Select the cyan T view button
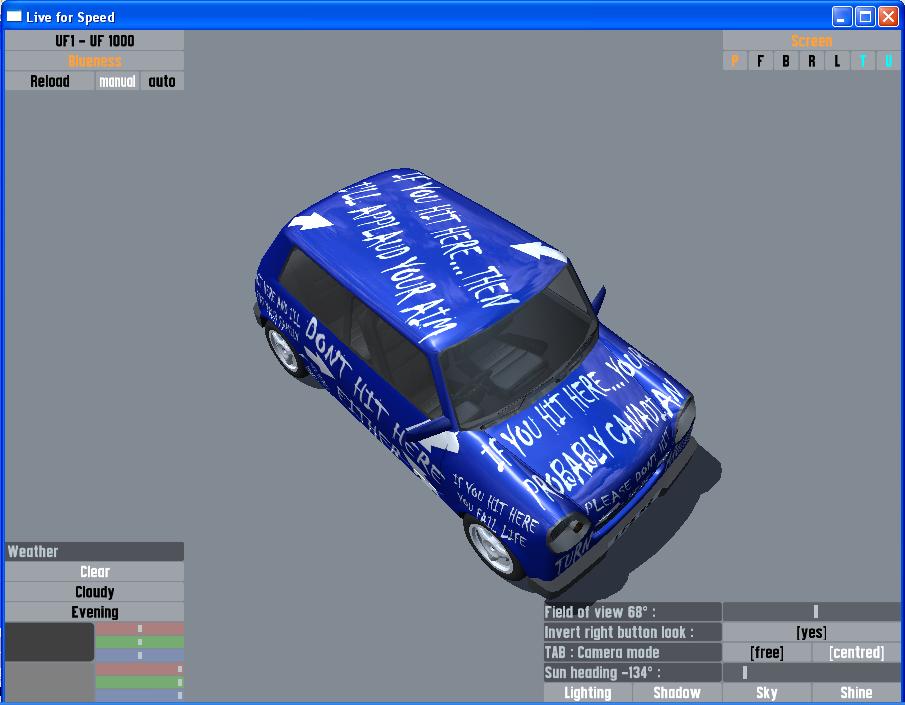The width and height of the screenshot is (905, 705). [863, 61]
